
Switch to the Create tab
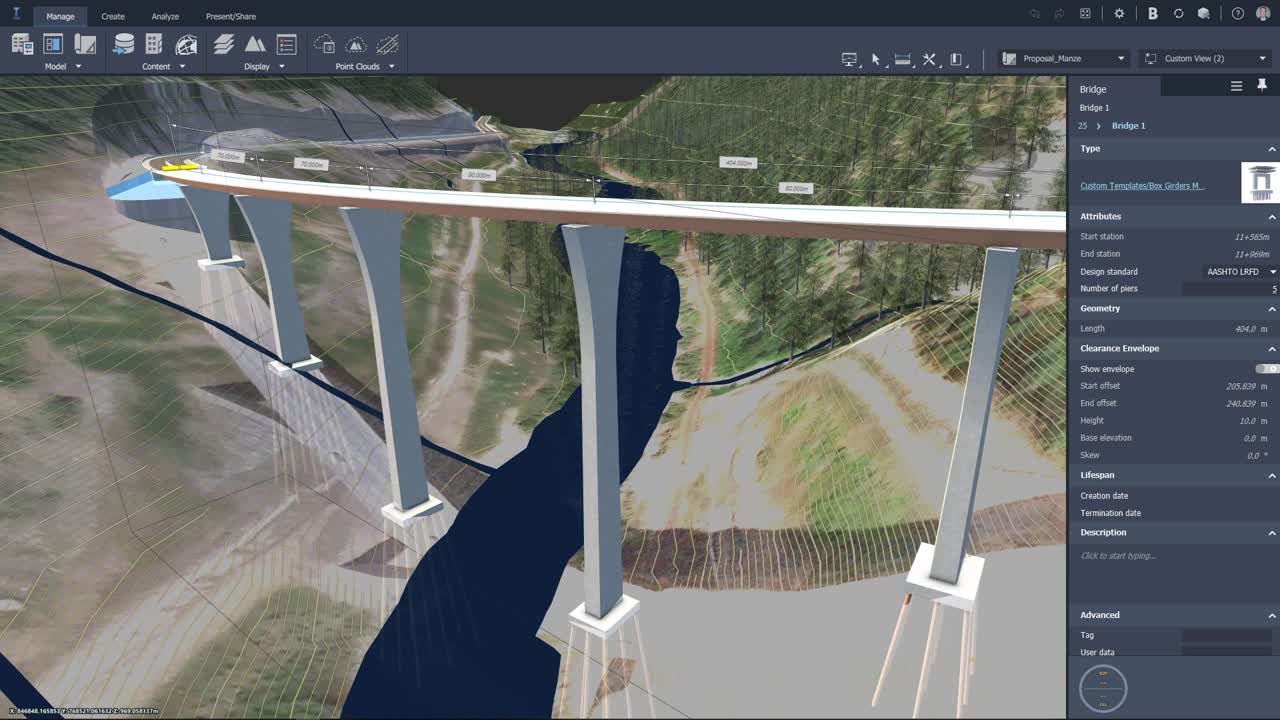coord(112,15)
